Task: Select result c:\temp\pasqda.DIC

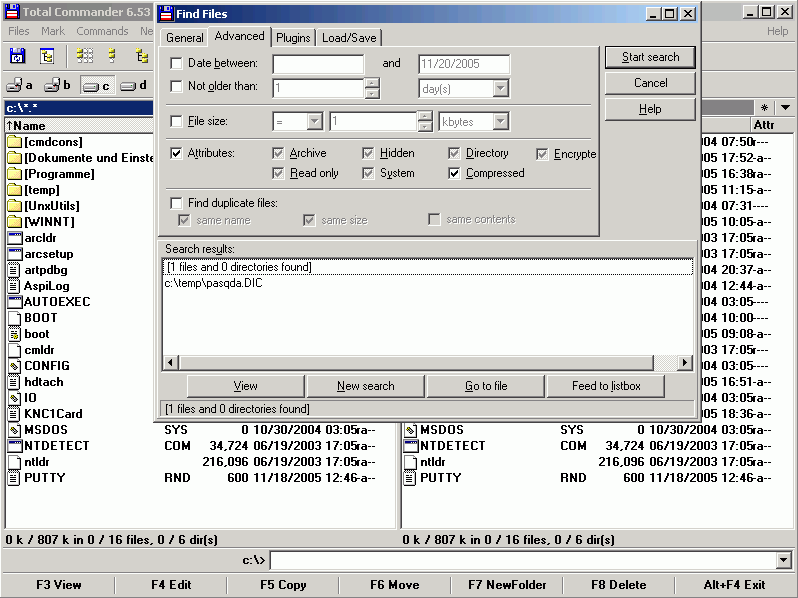Action: [x=213, y=283]
